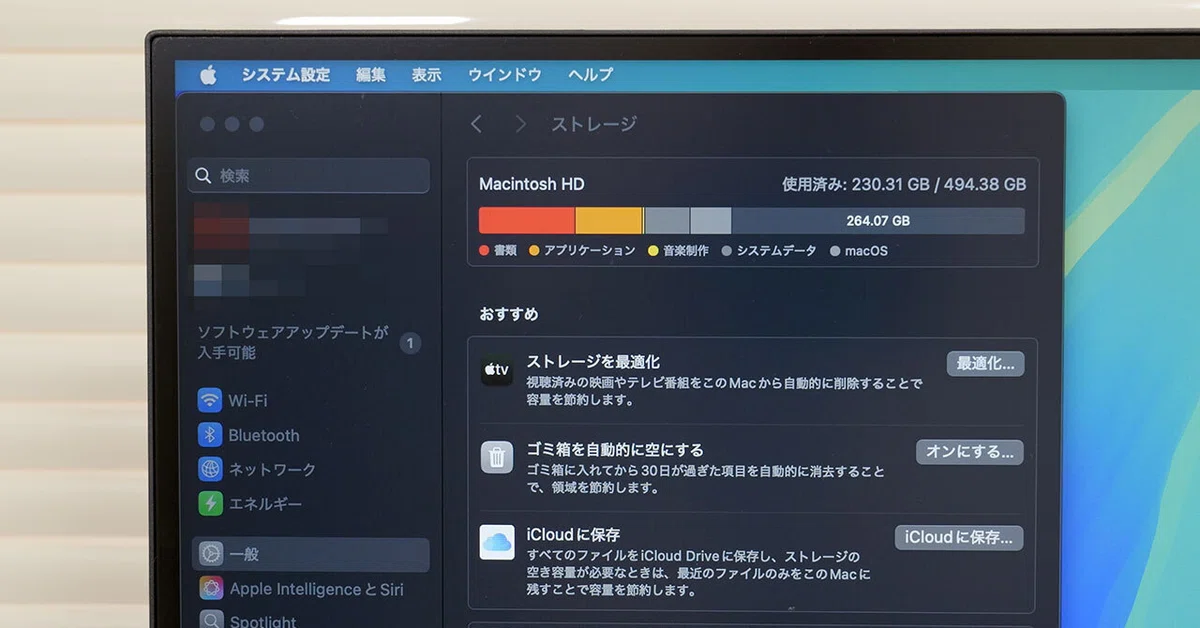Image resolution: width=1200 pixels, height=628 pixels.
Task: Select ネットワーク label in sidebar
Action: tap(272, 469)
